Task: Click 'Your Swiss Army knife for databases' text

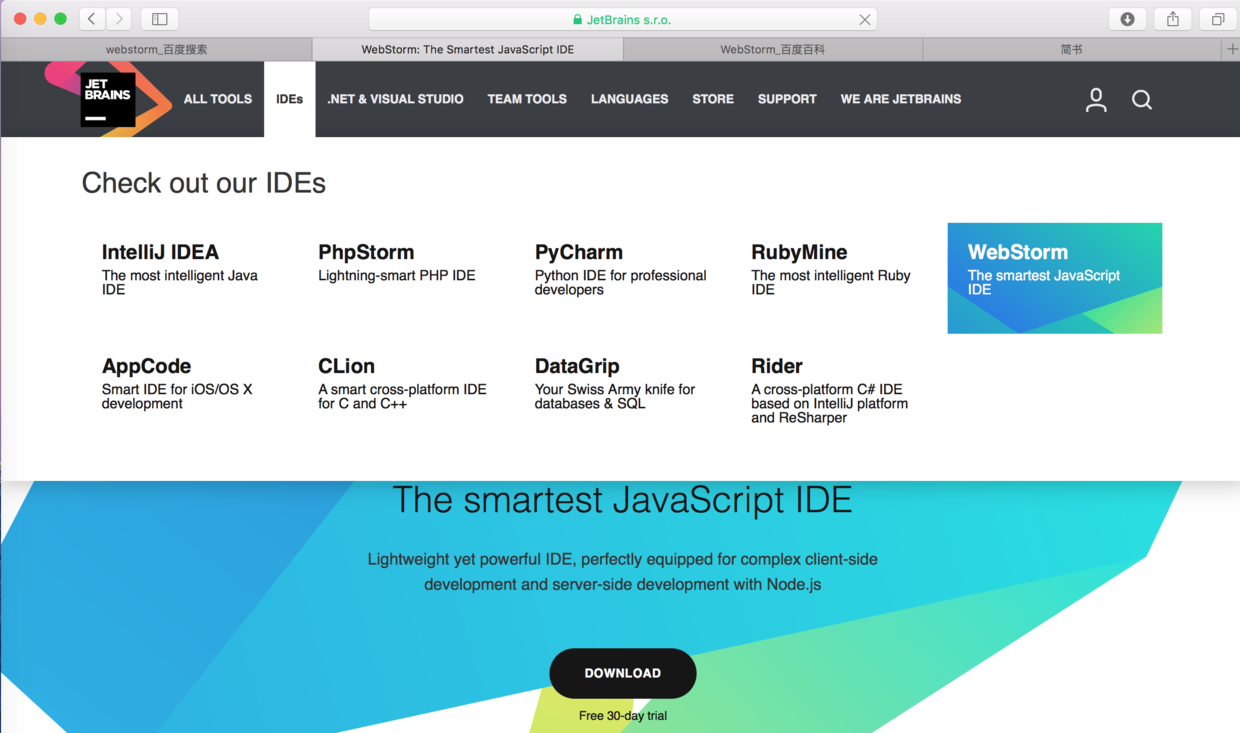Action: tap(615, 397)
